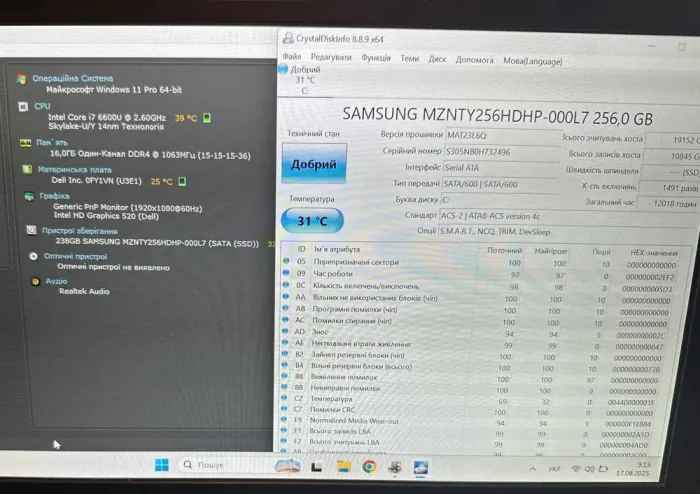700x494 pixels.
Task: Click the Операційна Система Windows icon
Action: 23,78
